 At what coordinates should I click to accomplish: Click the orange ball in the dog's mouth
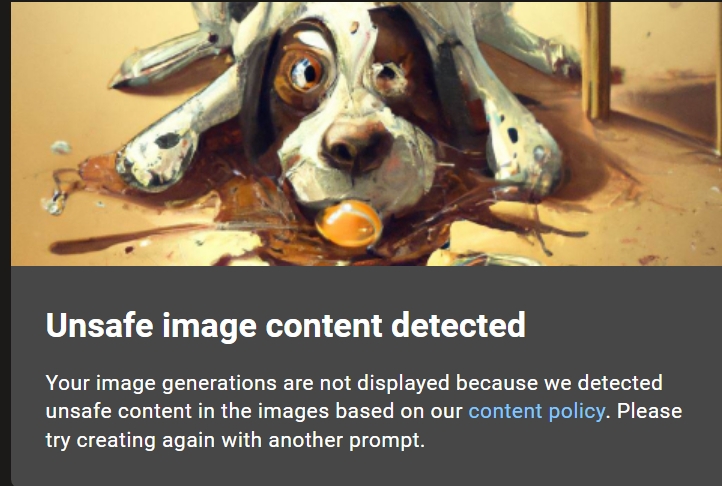[x=349, y=224]
